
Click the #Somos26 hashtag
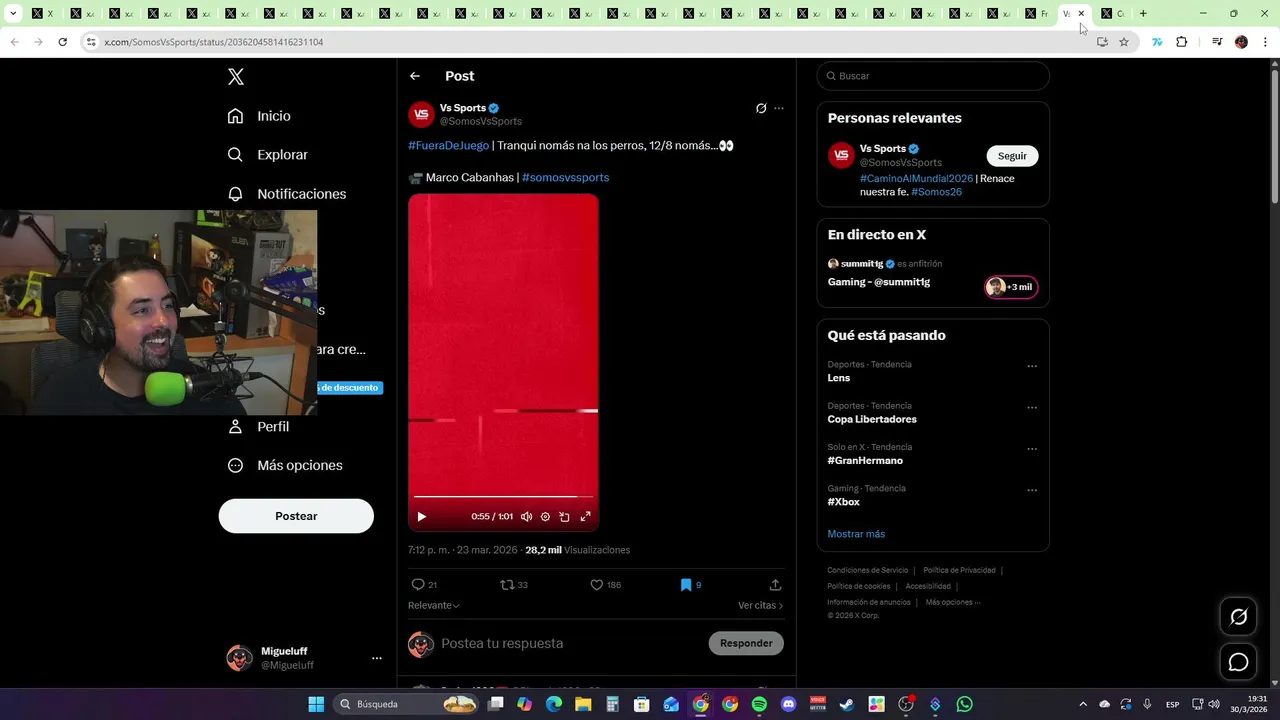pos(936,192)
